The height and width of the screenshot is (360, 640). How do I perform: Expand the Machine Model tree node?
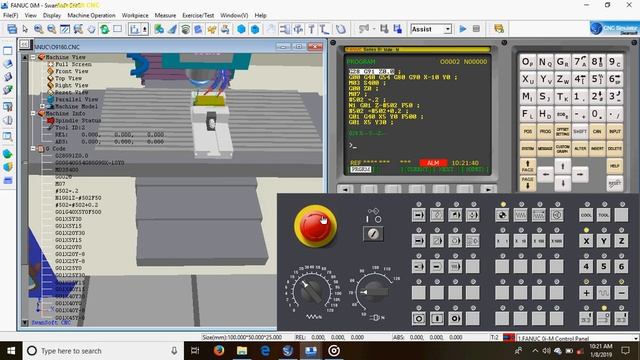coord(42,106)
